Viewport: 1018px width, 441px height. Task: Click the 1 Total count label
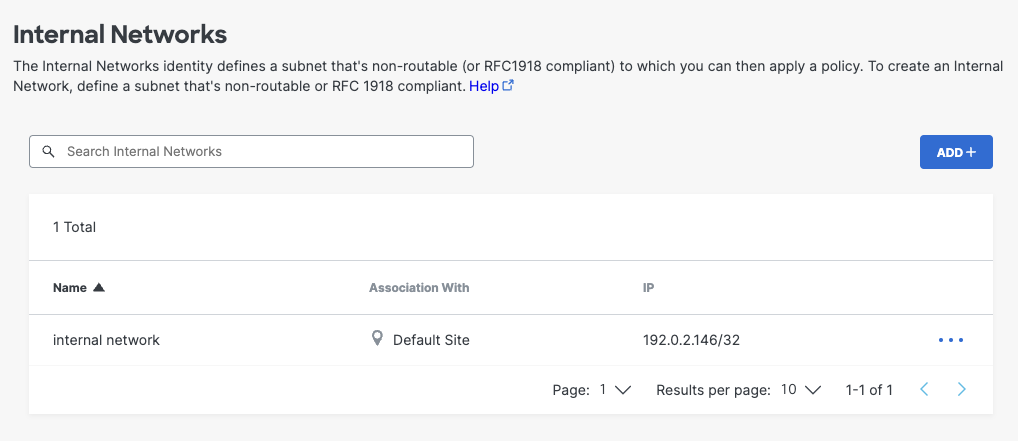tap(74, 227)
